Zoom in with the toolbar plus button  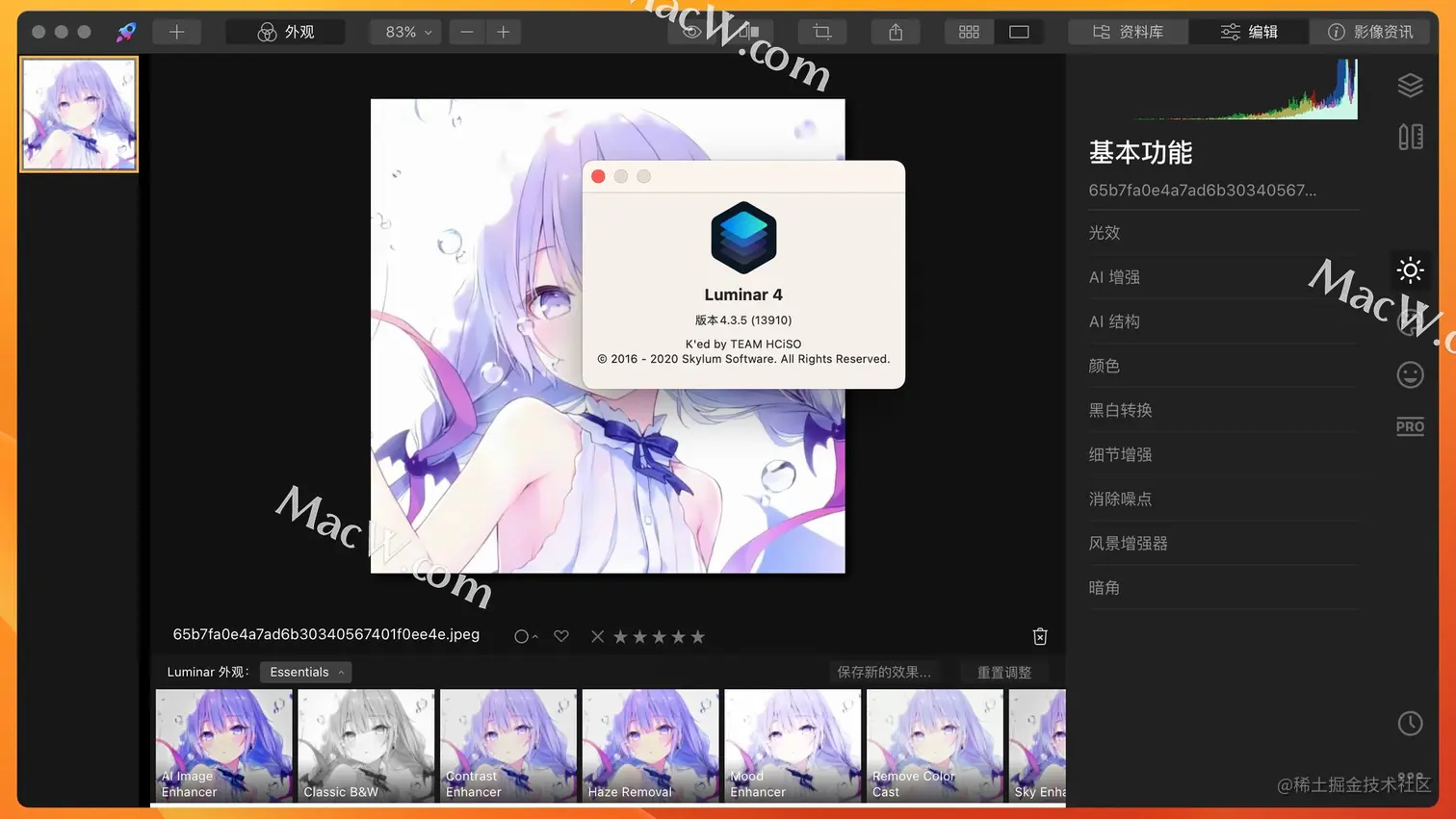click(503, 32)
